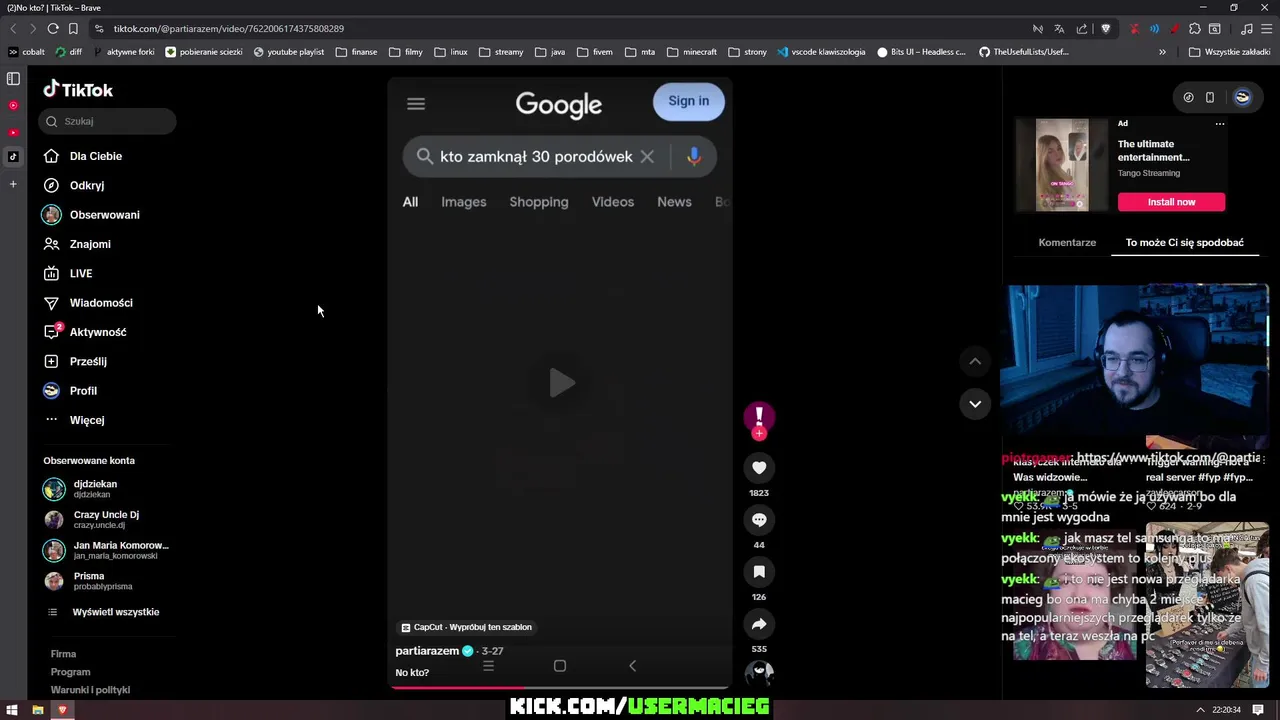Switch to Komentarze tab

coord(1067,242)
